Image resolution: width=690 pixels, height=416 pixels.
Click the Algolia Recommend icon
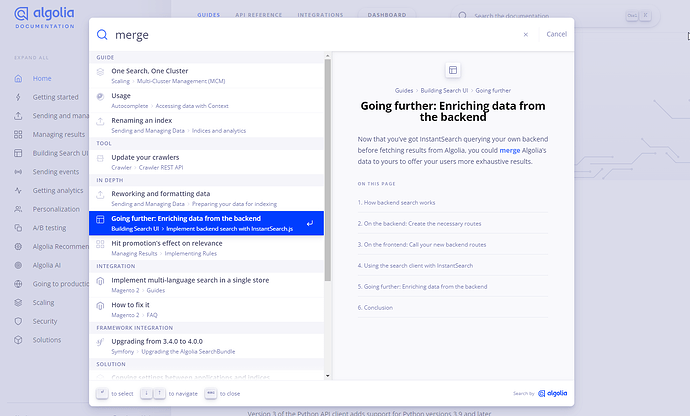coord(18,247)
